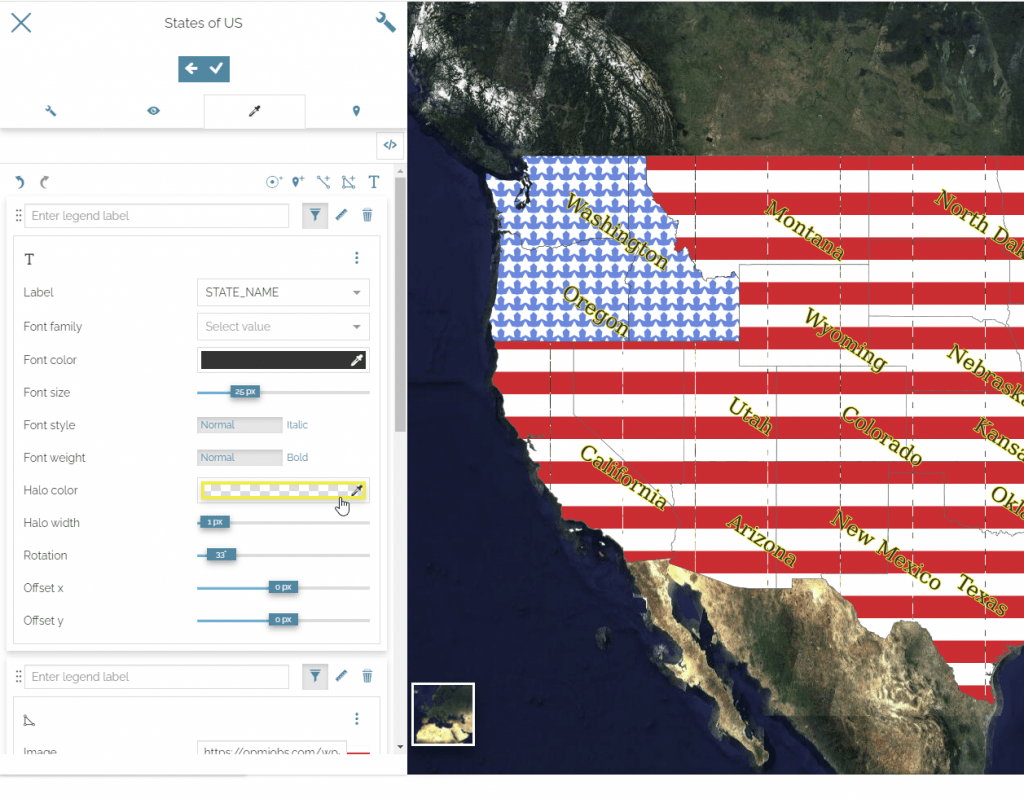Open the Label dropdown showing STATE_NAME
Image resolution: width=1024 pixels, height=799 pixels.
[x=283, y=292]
